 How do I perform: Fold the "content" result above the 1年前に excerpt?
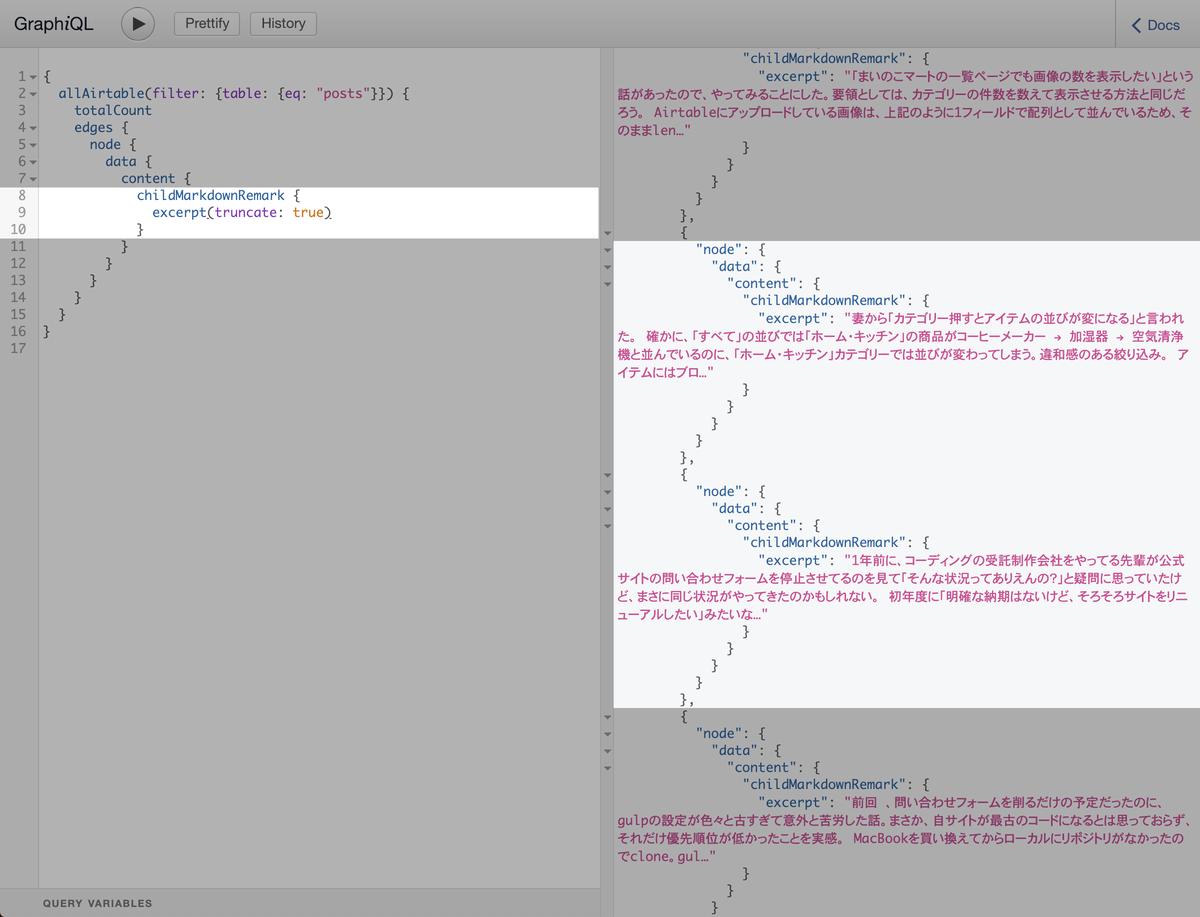(x=607, y=526)
